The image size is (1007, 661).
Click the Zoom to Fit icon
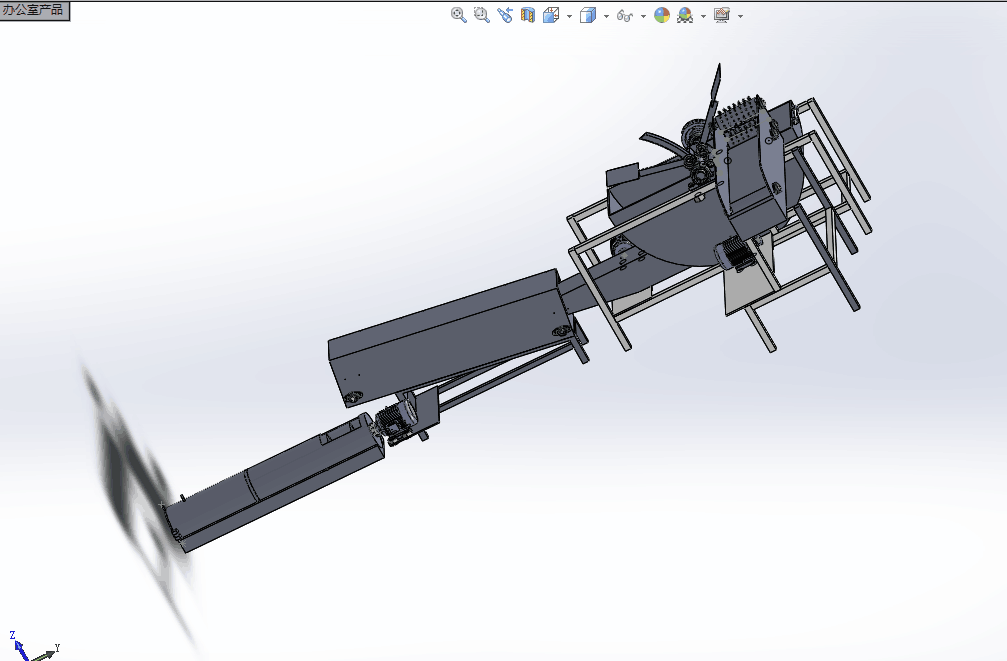tap(459, 15)
